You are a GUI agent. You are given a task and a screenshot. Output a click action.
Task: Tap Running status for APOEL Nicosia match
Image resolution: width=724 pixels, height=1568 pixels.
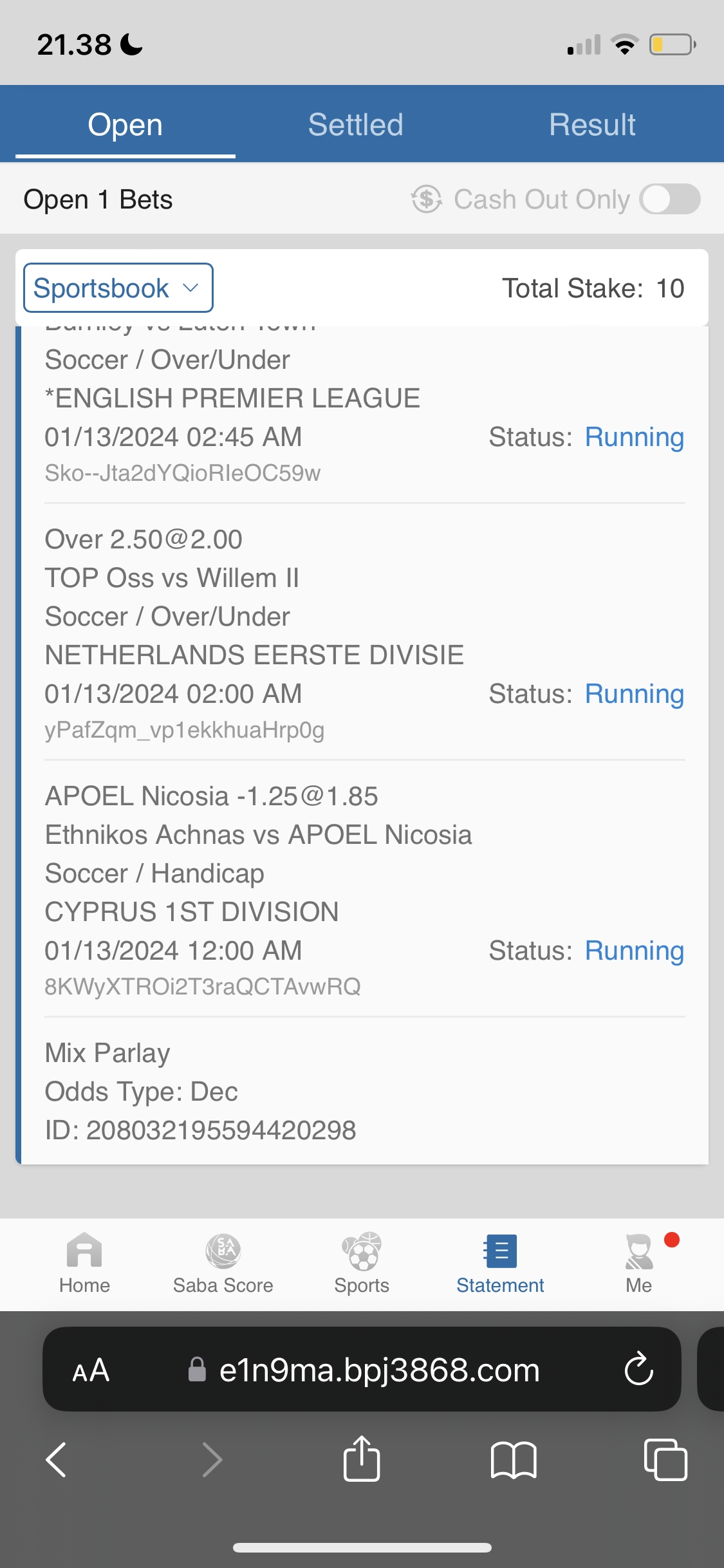click(634, 951)
